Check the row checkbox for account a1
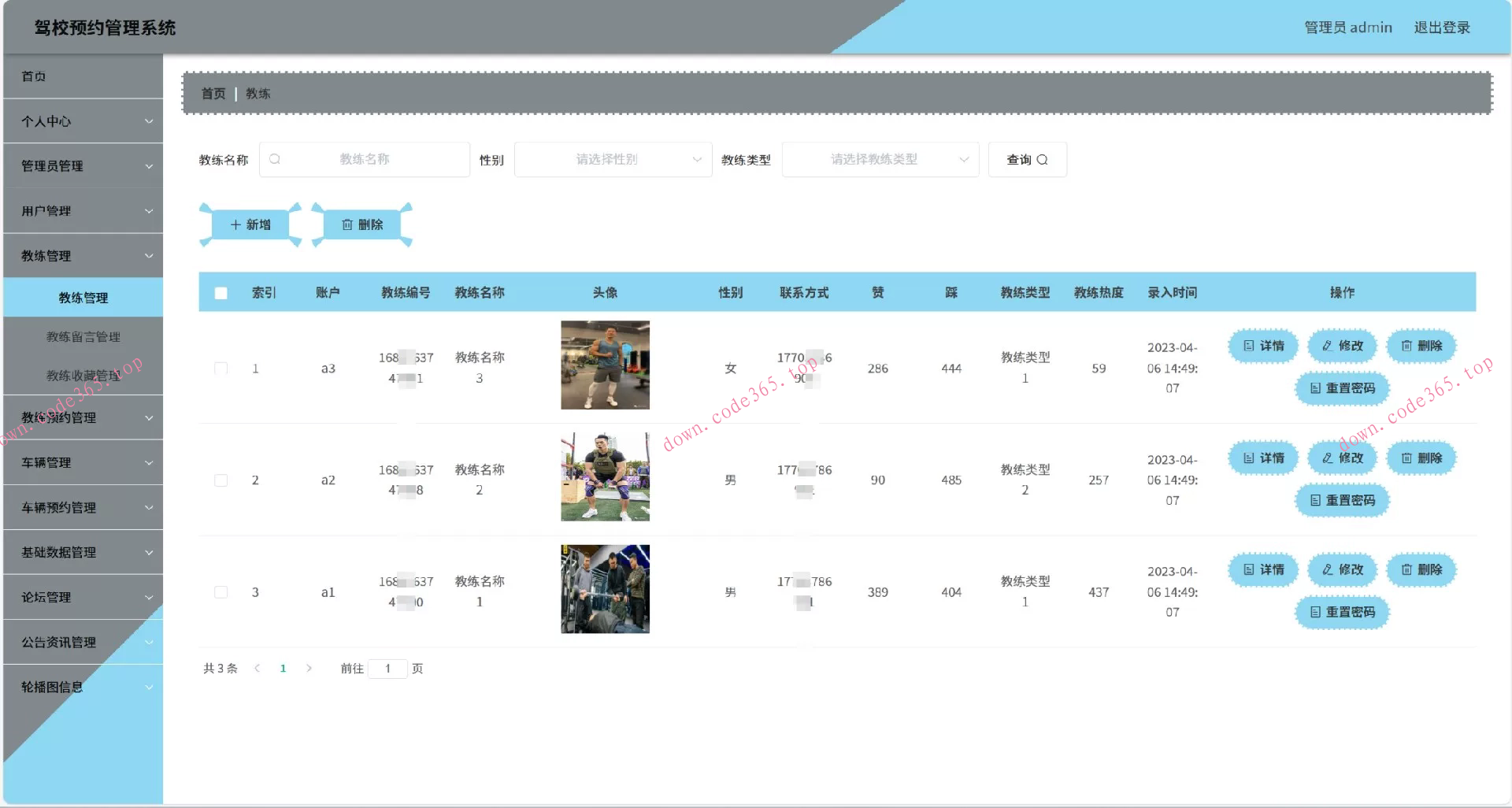The width and height of the screenshot is (1512, 808). tap(221, 592)
